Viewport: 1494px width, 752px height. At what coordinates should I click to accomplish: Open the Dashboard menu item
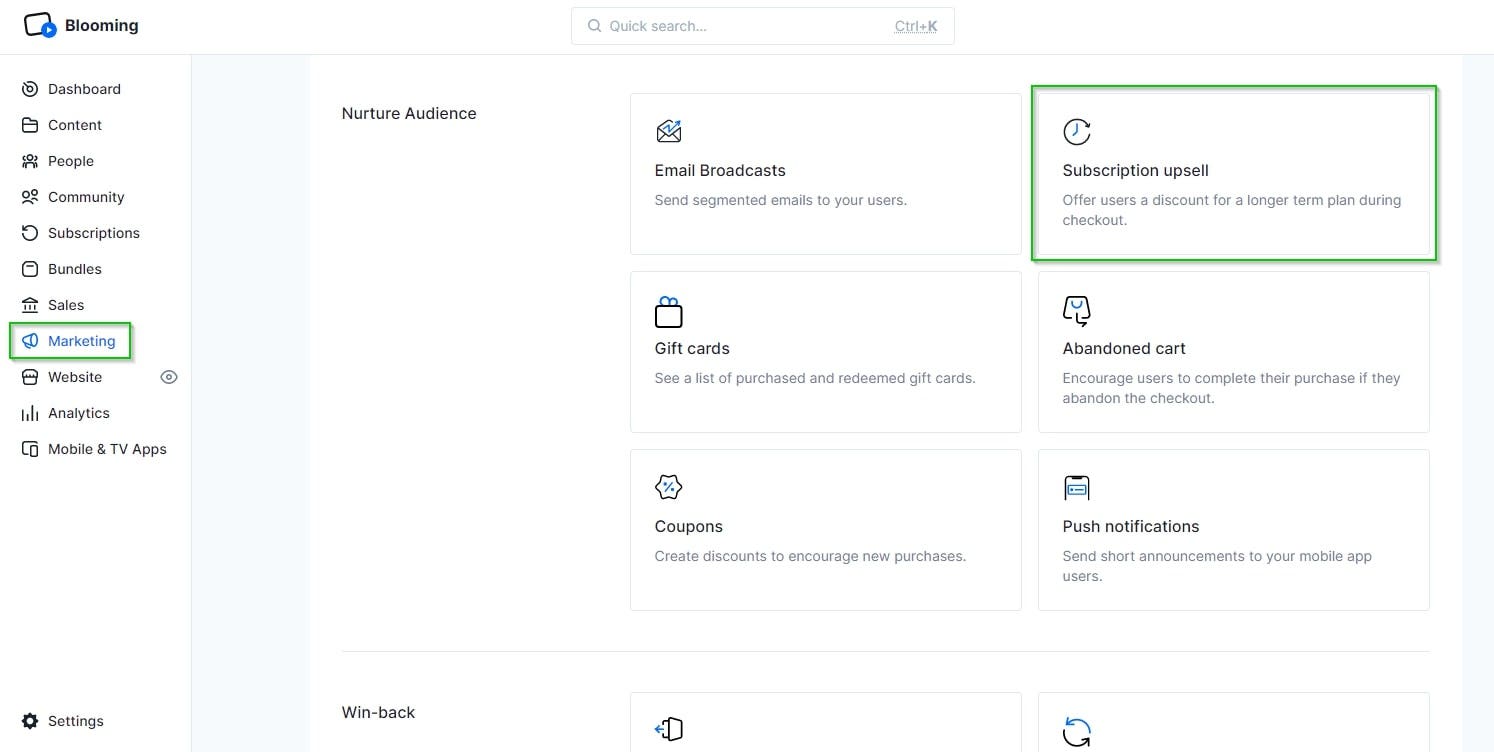coord(84,89)
